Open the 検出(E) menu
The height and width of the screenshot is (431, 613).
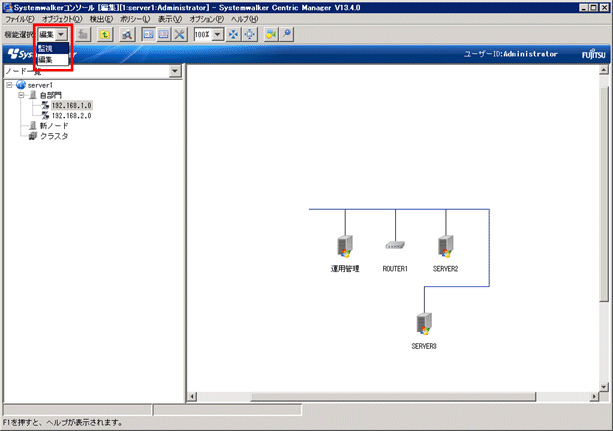(101, 19)
